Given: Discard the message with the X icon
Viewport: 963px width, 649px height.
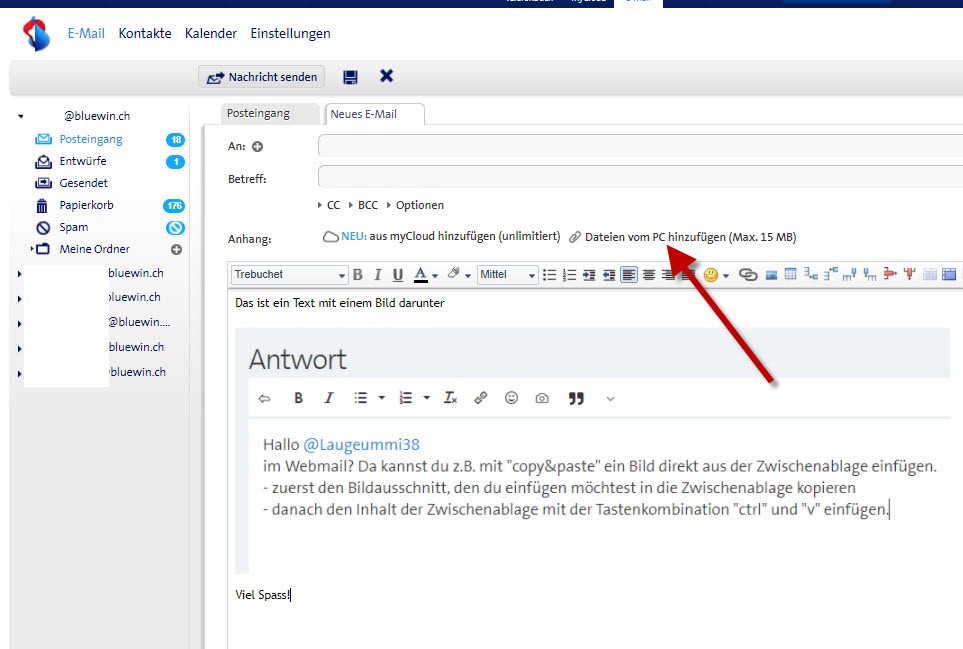Looking at the screenshot, I should pyautogui.click(x=386, y=77).
